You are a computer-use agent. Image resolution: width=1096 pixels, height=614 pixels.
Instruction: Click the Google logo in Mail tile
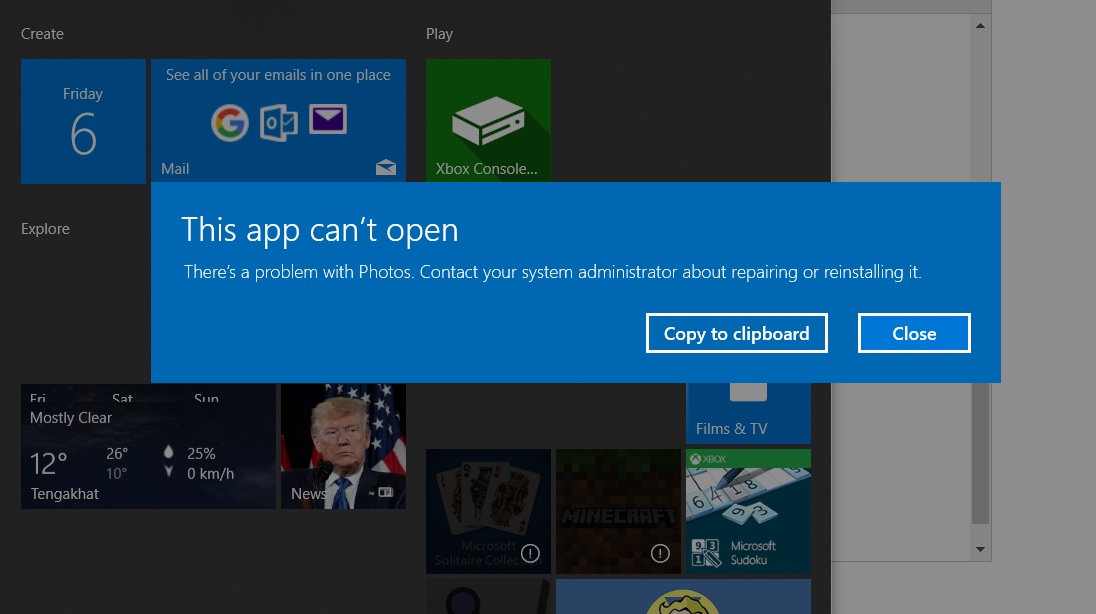(230, 123)
